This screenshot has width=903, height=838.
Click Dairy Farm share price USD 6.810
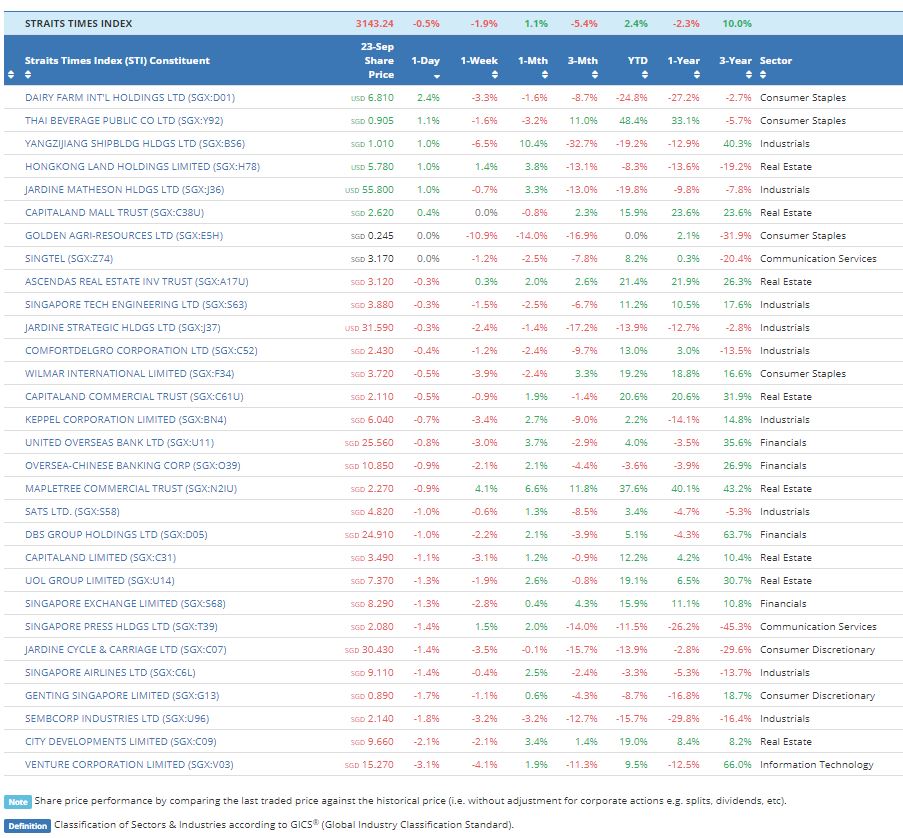(372, 98)
